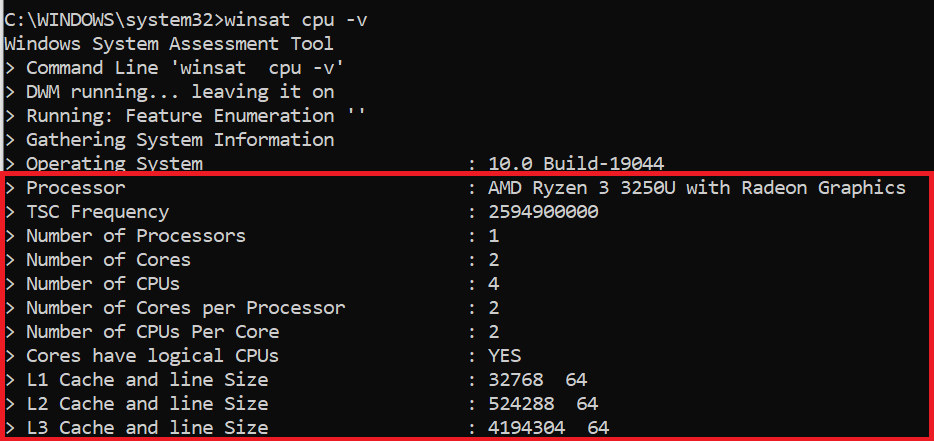Click the Number of Processors label
934x441 pixels.
[136, 236]
